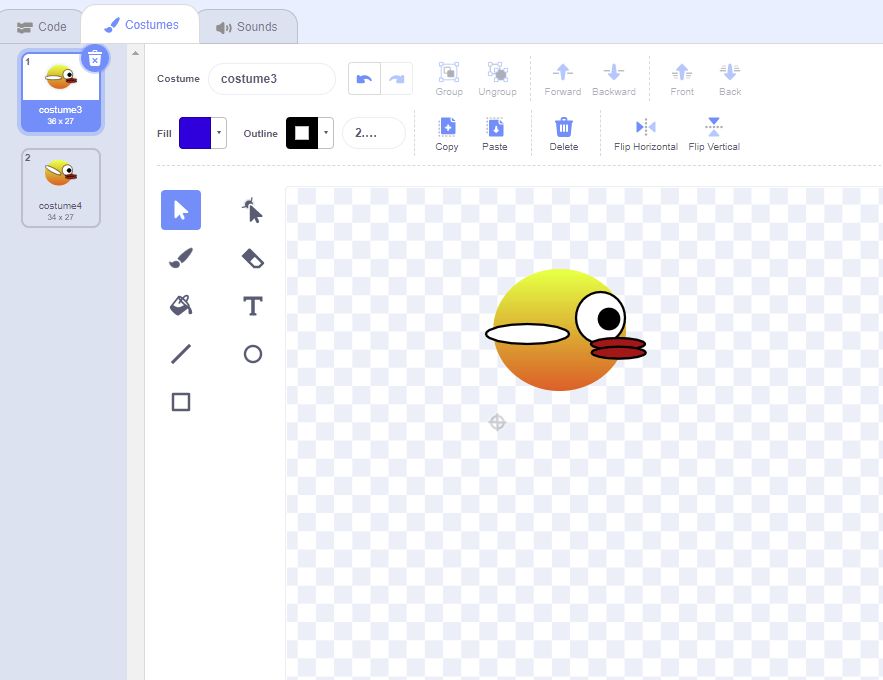Switch to the Sounds tab
Image resolution: width=883 pixels, height=680 pixels.
(x=247, y=26)
